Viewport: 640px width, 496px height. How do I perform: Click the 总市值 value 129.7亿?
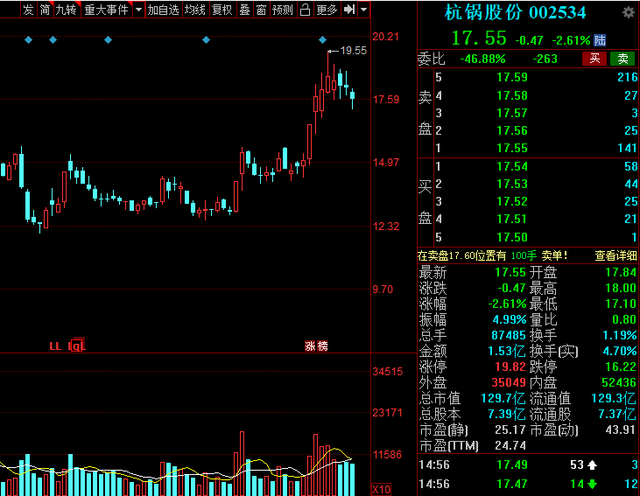[x=503, y=398]
